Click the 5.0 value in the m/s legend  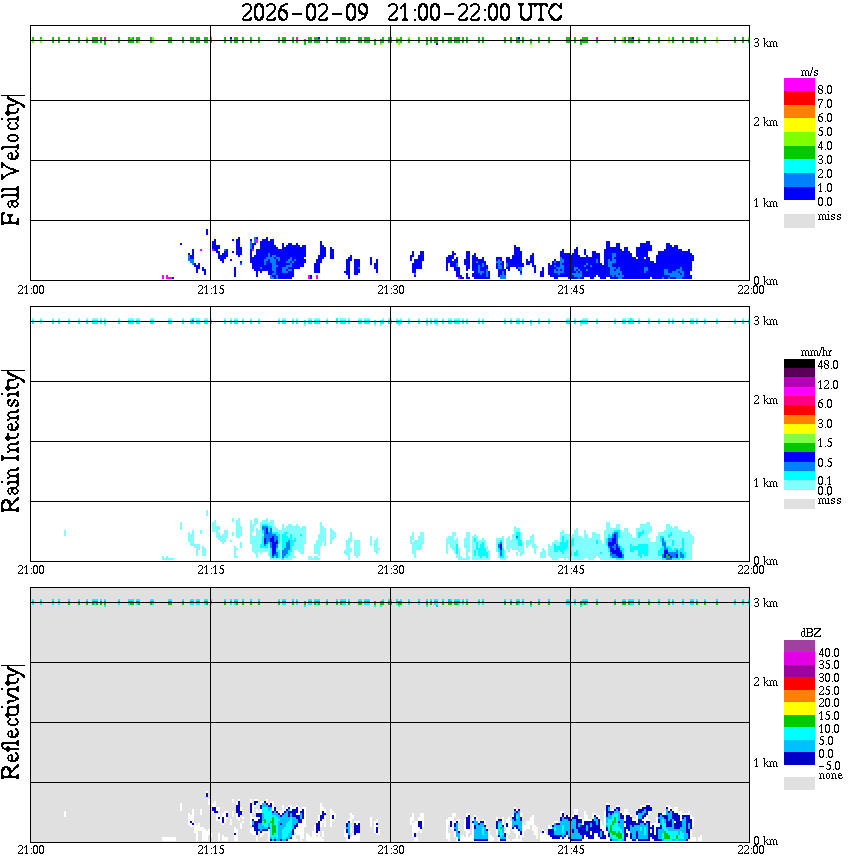825,132
